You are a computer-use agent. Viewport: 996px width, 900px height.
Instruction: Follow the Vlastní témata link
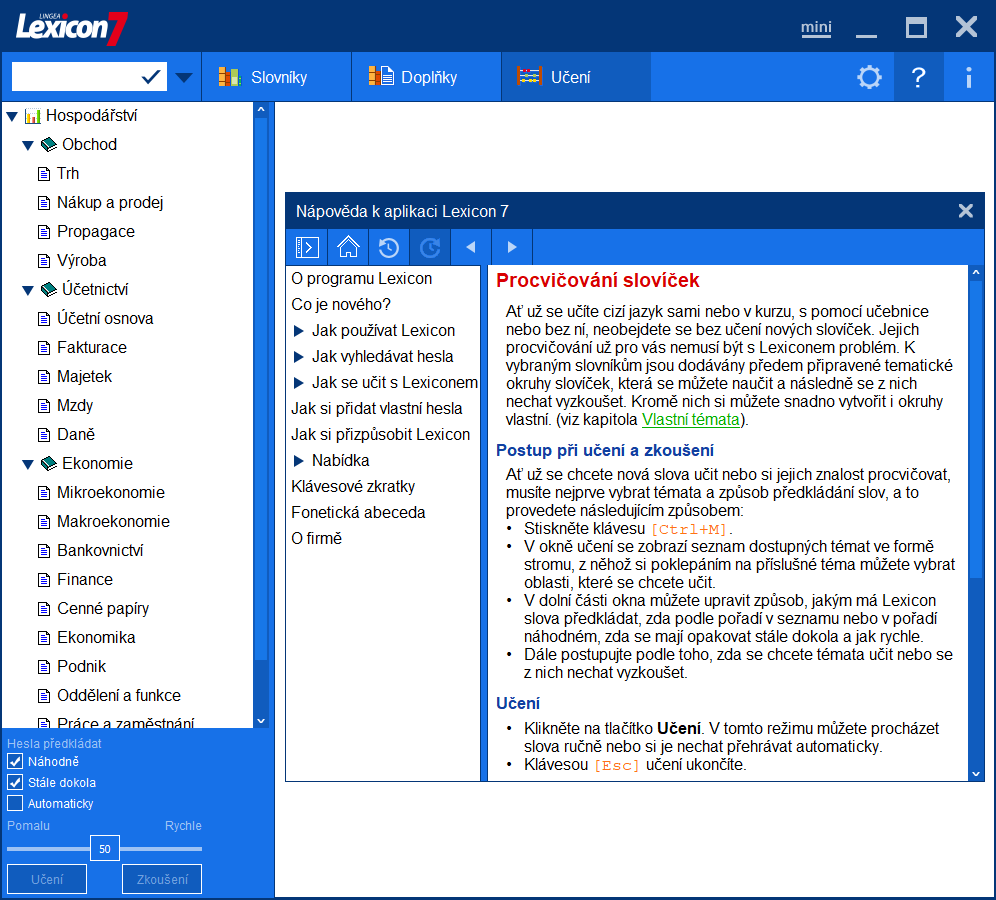pyautogui.click(x=690, y=419)
